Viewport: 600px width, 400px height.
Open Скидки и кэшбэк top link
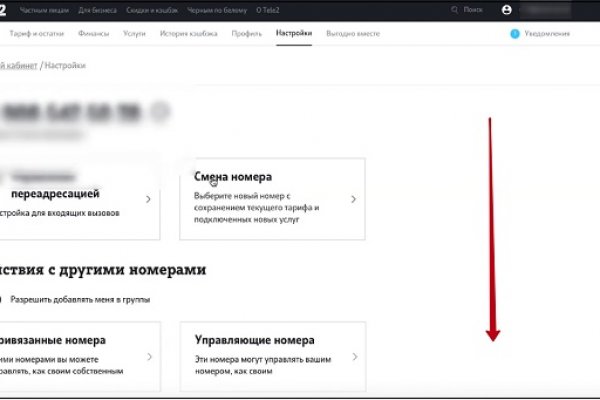[x=153, y=9]
